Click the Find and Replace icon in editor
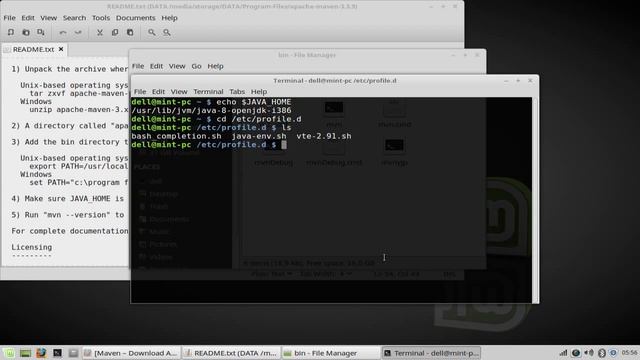 [167, 32]
